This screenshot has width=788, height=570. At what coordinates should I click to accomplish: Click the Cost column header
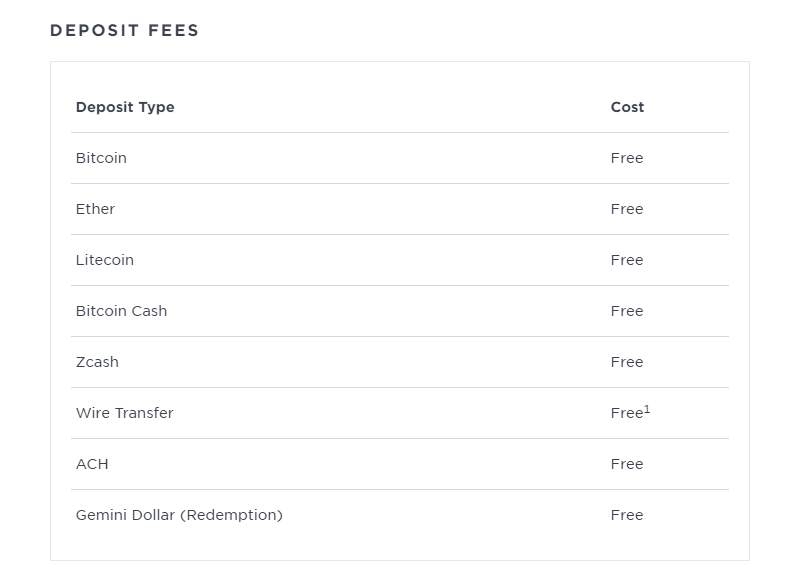click(x=627, y=107)
